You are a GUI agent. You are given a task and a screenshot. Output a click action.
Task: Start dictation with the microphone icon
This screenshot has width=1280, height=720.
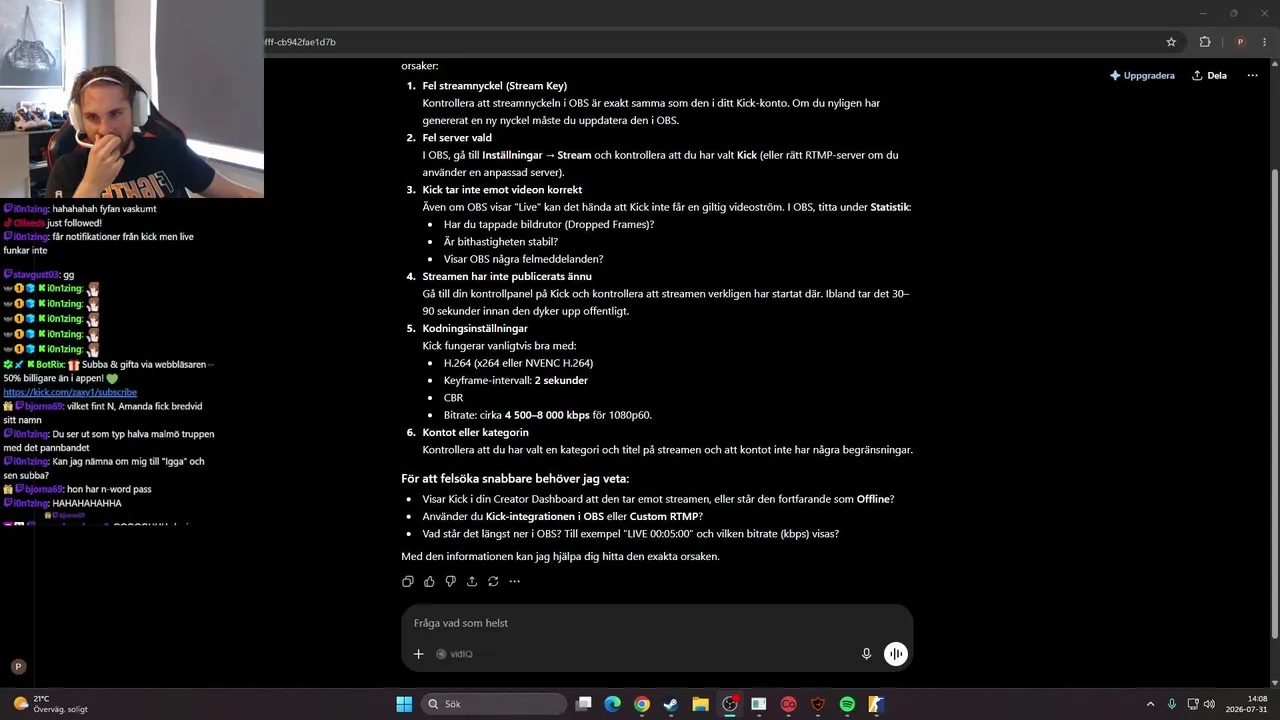click(867, 654)
